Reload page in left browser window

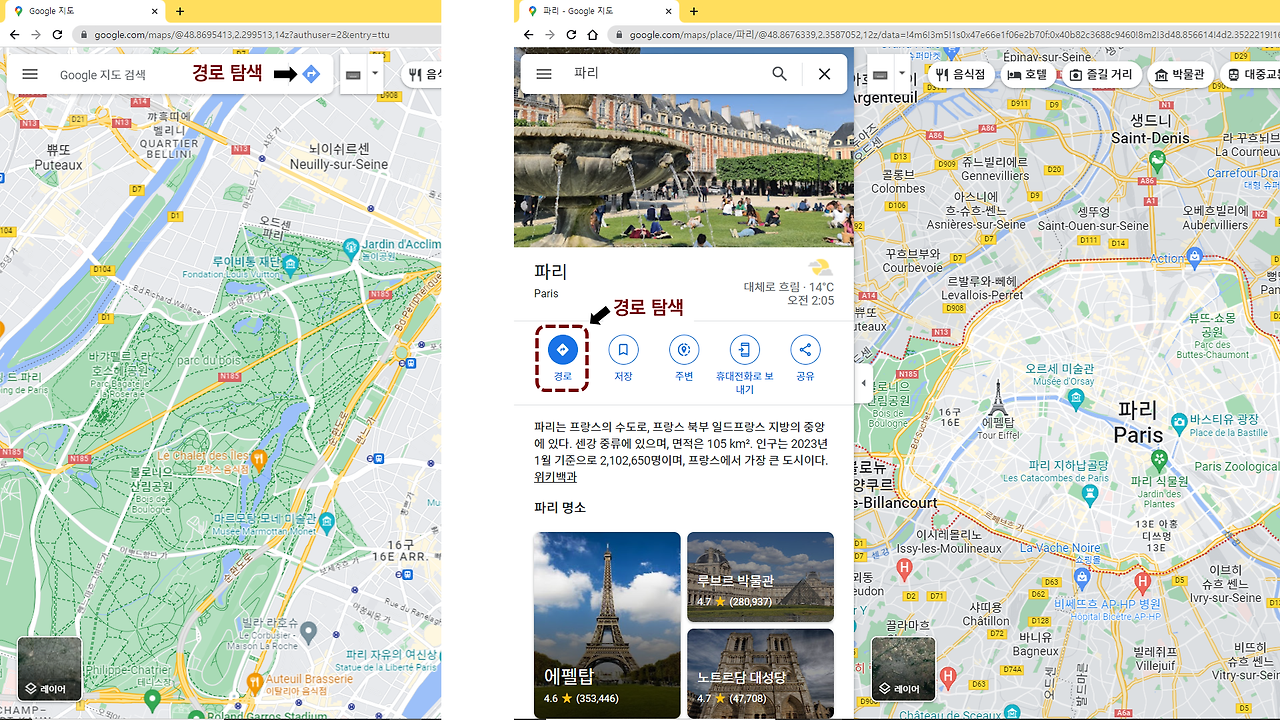tap(57, 34)
